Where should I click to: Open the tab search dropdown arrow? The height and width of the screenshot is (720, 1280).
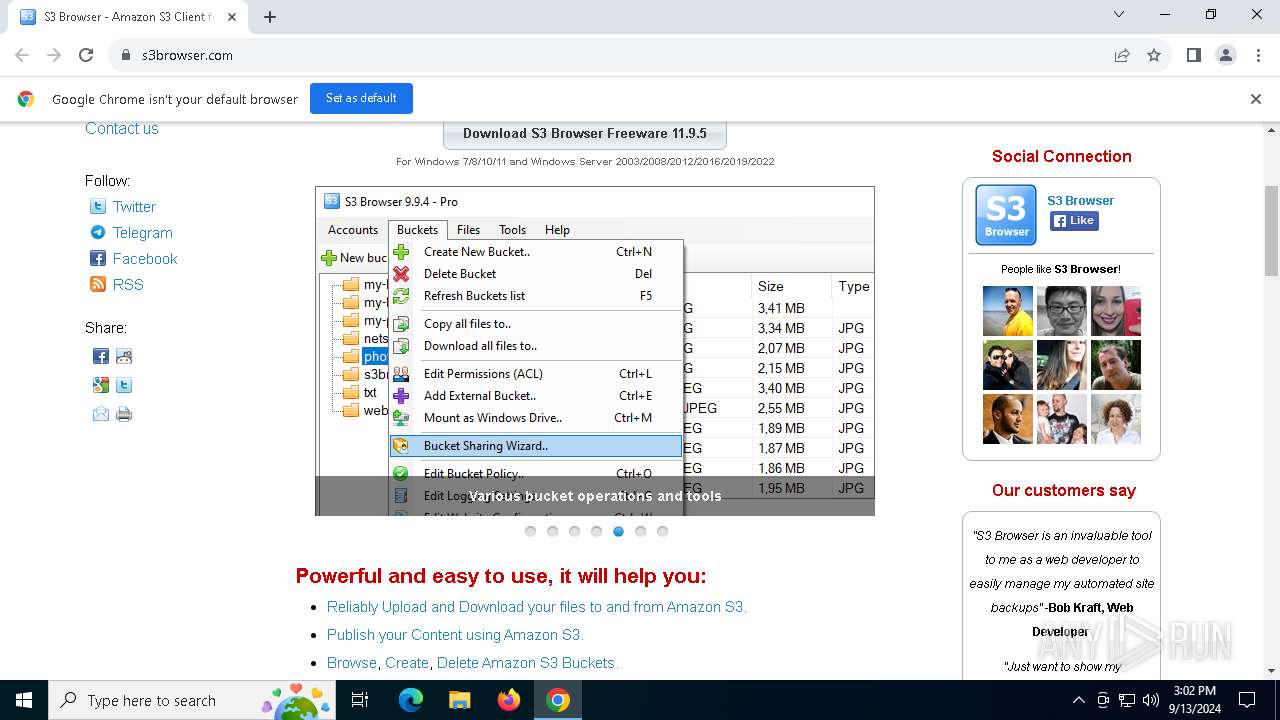1119,15
